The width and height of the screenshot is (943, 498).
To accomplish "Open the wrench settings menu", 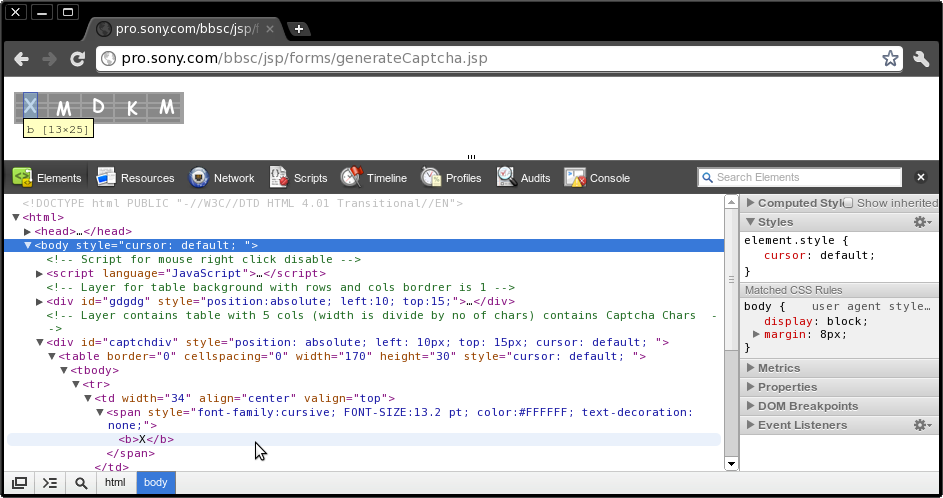I will pos(921,58).
